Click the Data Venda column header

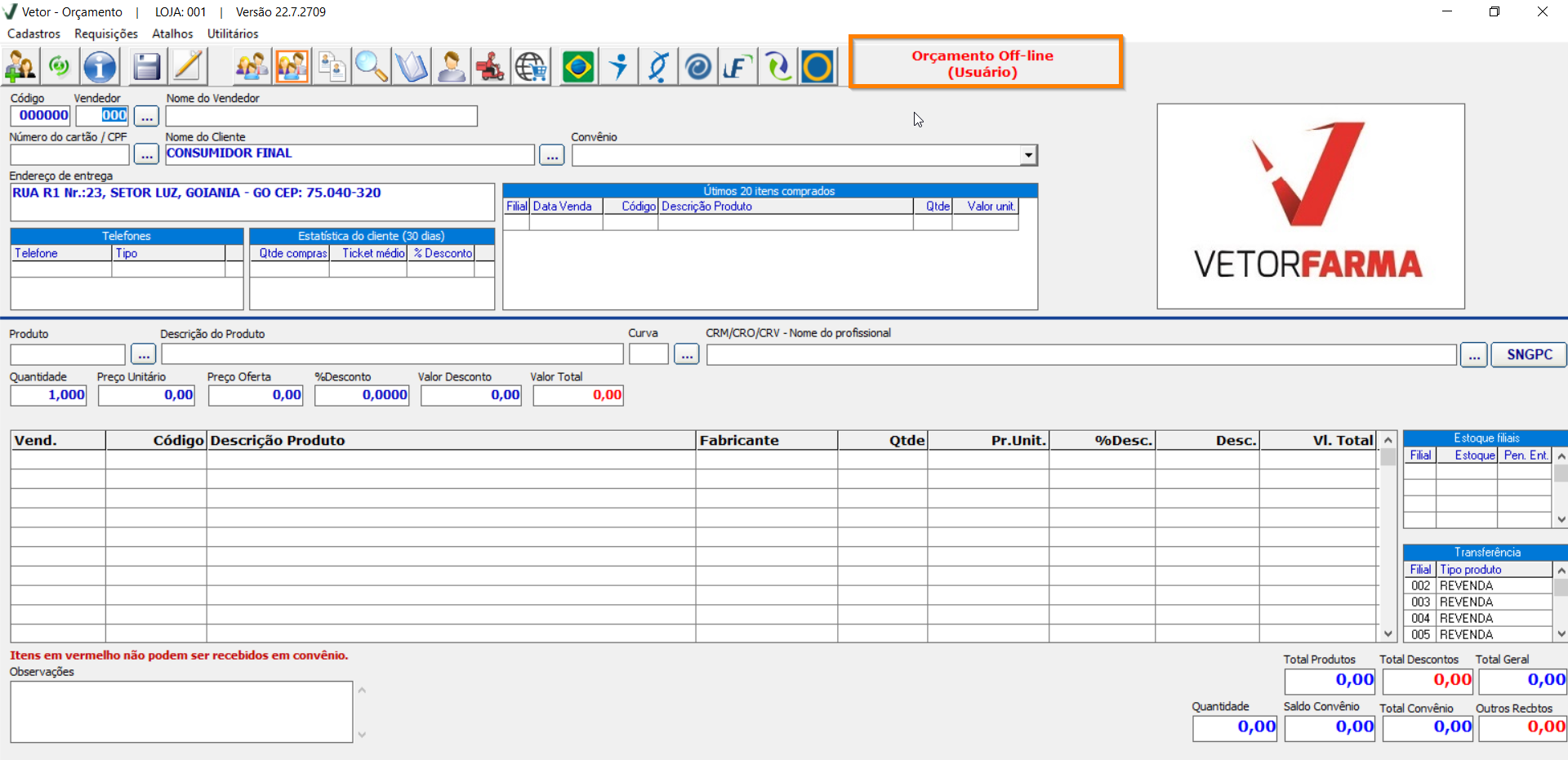click(566, 207)
